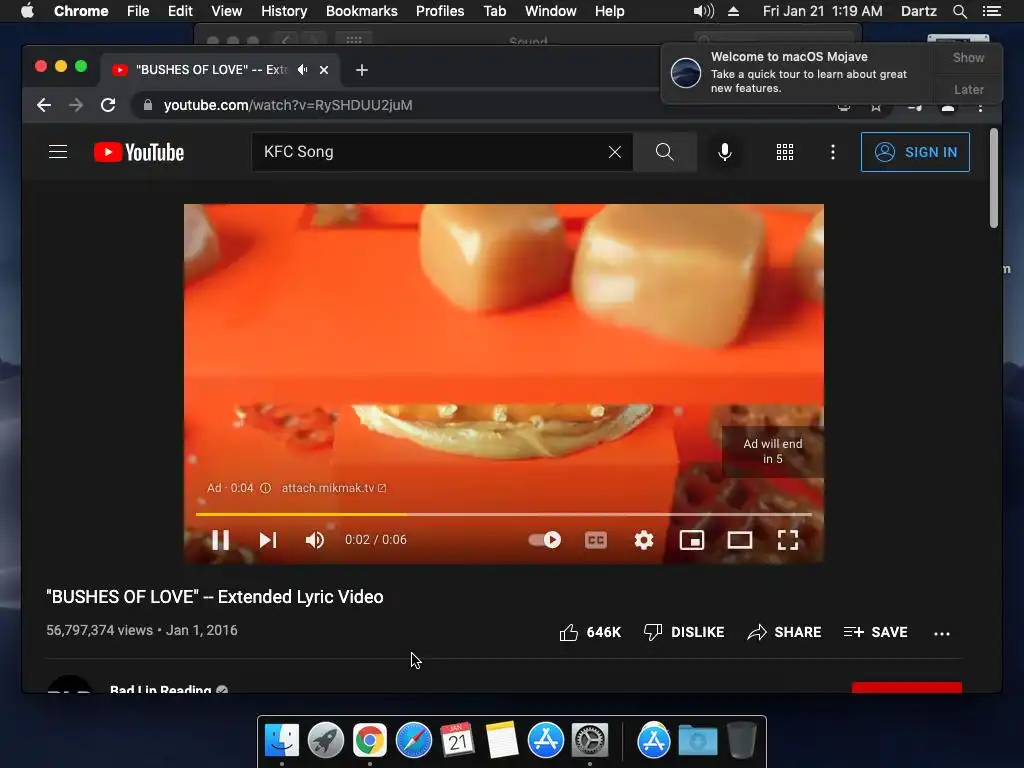
Task: Open the Profiles menu
Action: click(440, 11)
